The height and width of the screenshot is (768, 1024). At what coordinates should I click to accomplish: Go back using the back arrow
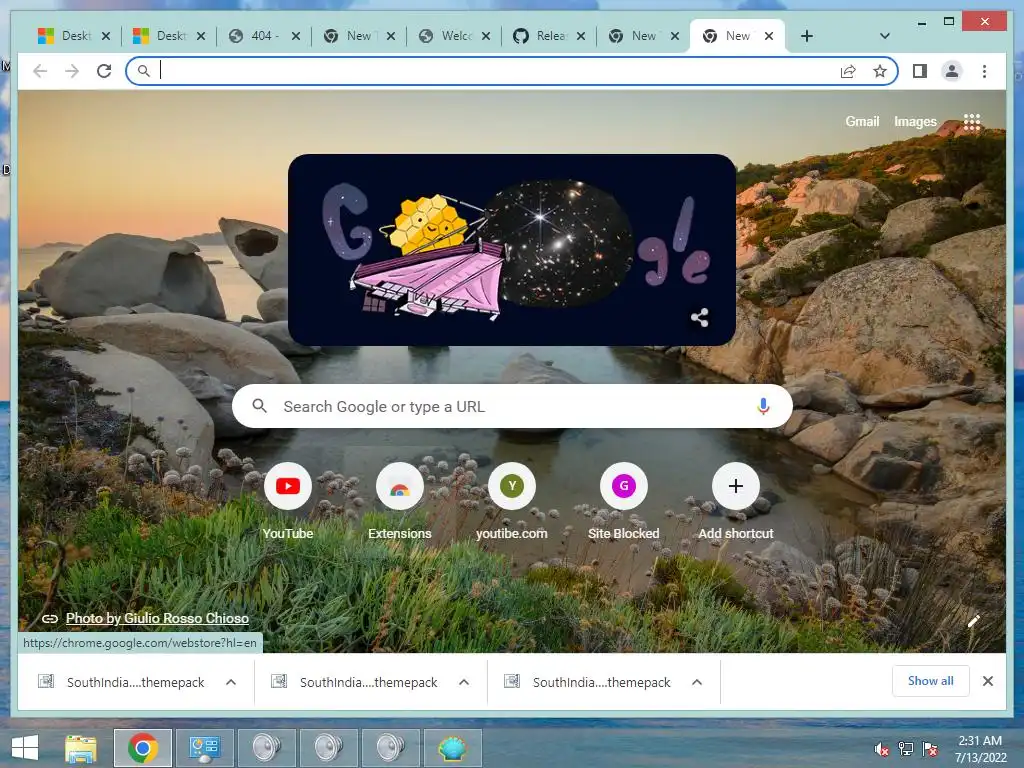[x=40, y=71]
